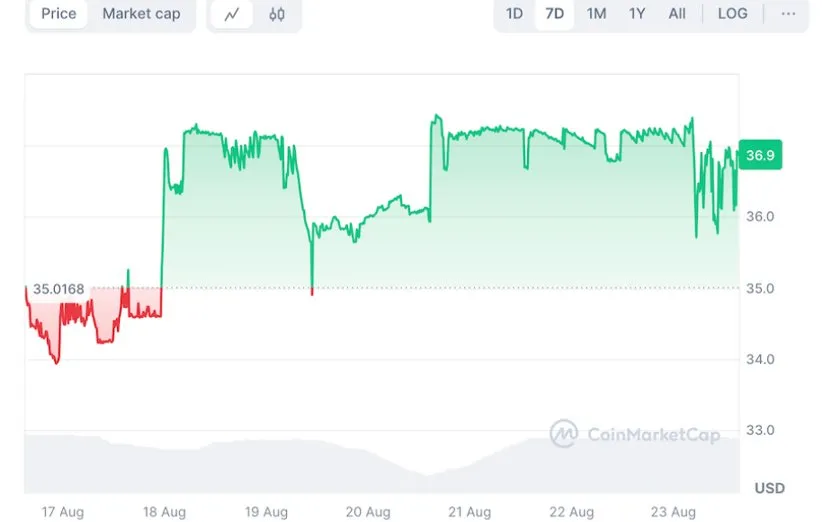Click the 21 Aug date label
Viewport: 822px width, 522px height.
point(470,511)
